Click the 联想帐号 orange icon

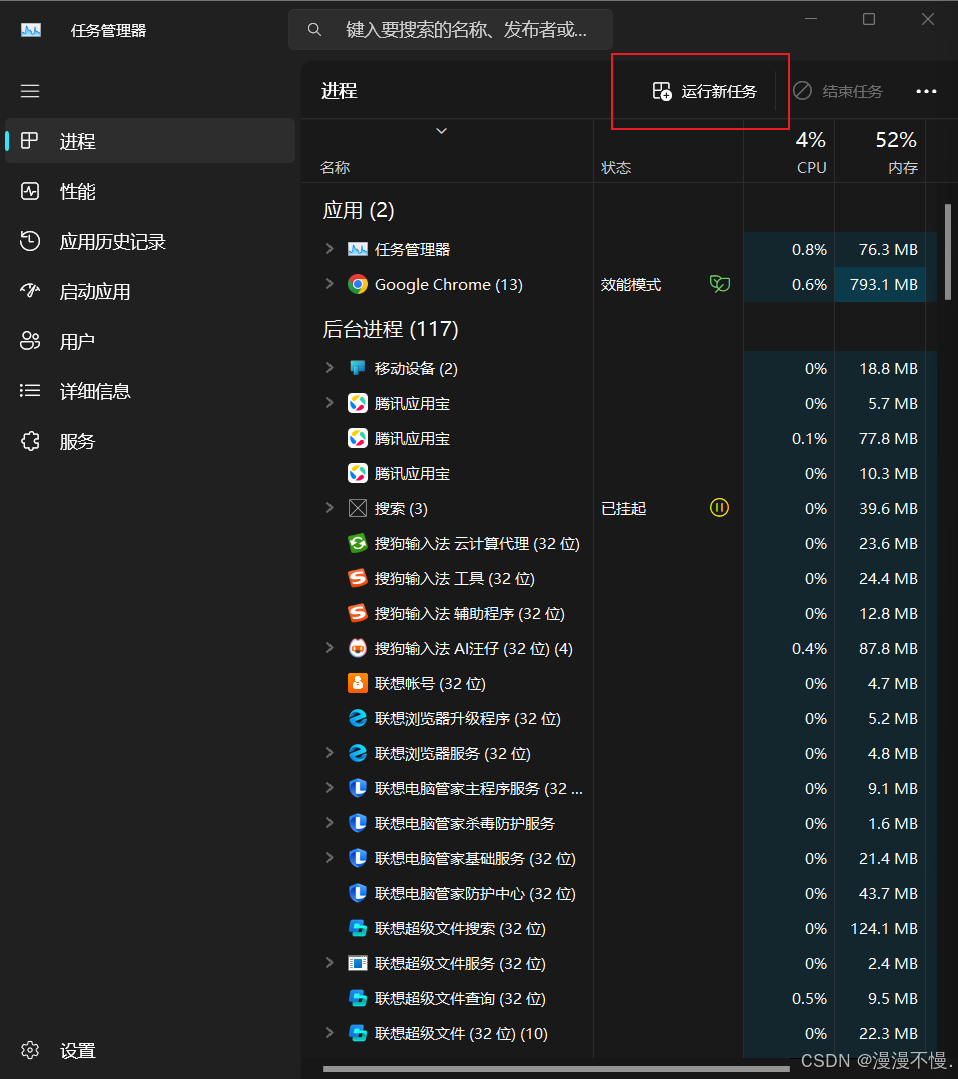[358, 683]
